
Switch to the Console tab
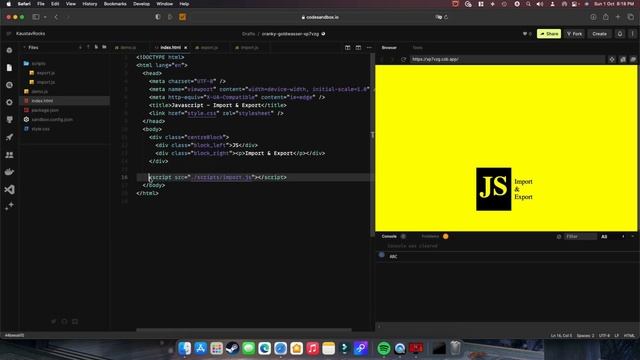(x=389, y=236)
